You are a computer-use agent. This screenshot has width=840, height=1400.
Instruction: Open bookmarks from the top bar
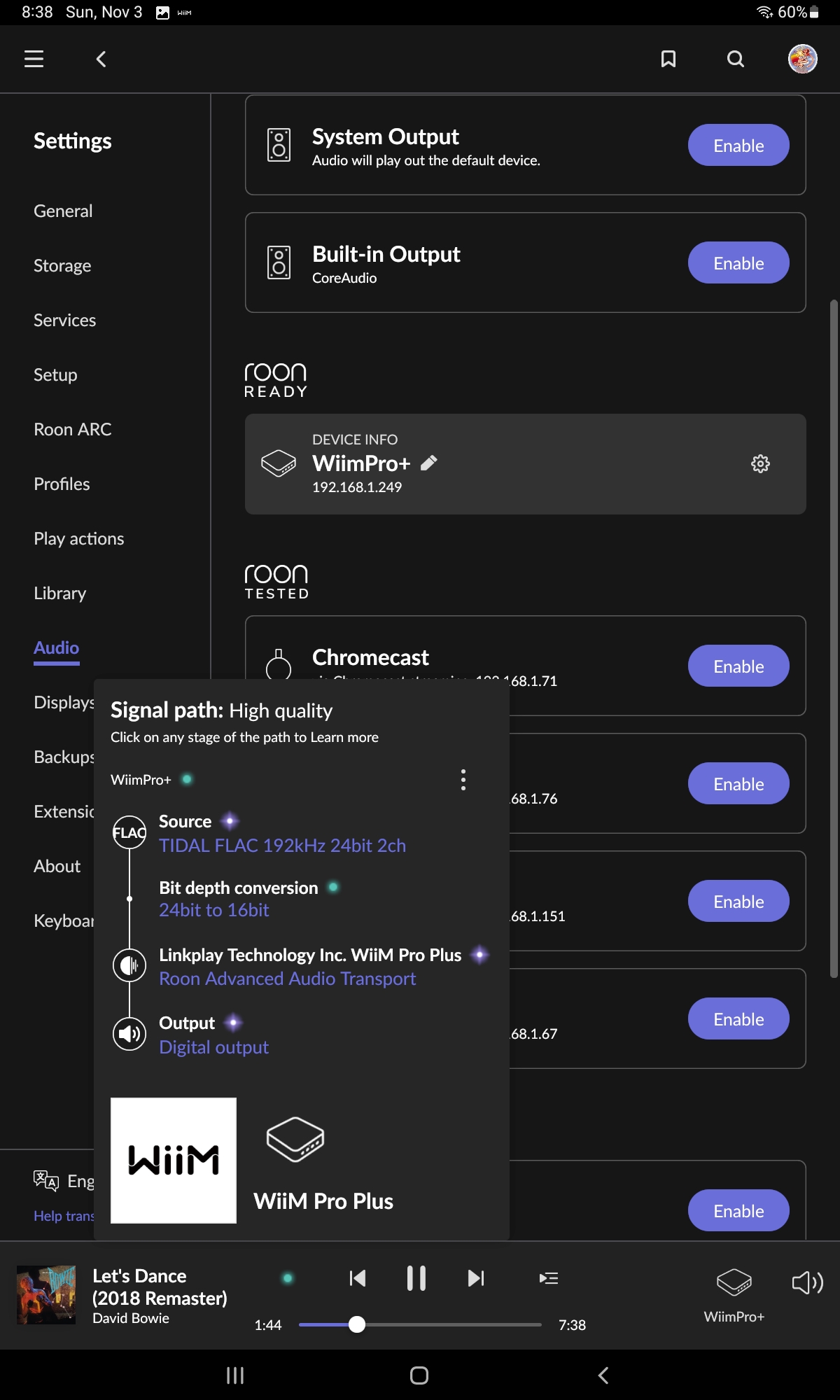click(668, 59)
